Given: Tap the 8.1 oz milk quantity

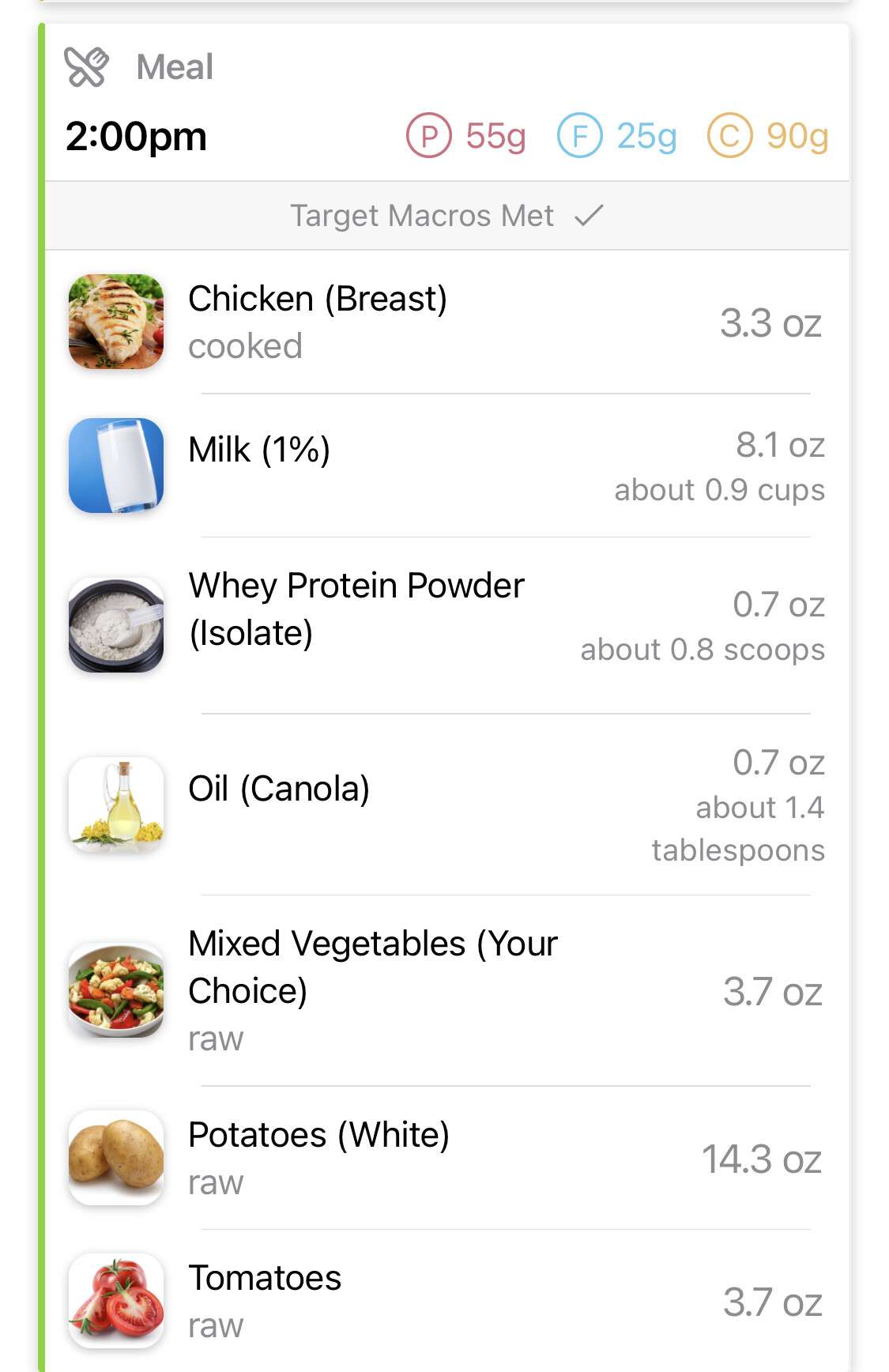Looking at the screenshot, I should [x=780, y=445].
